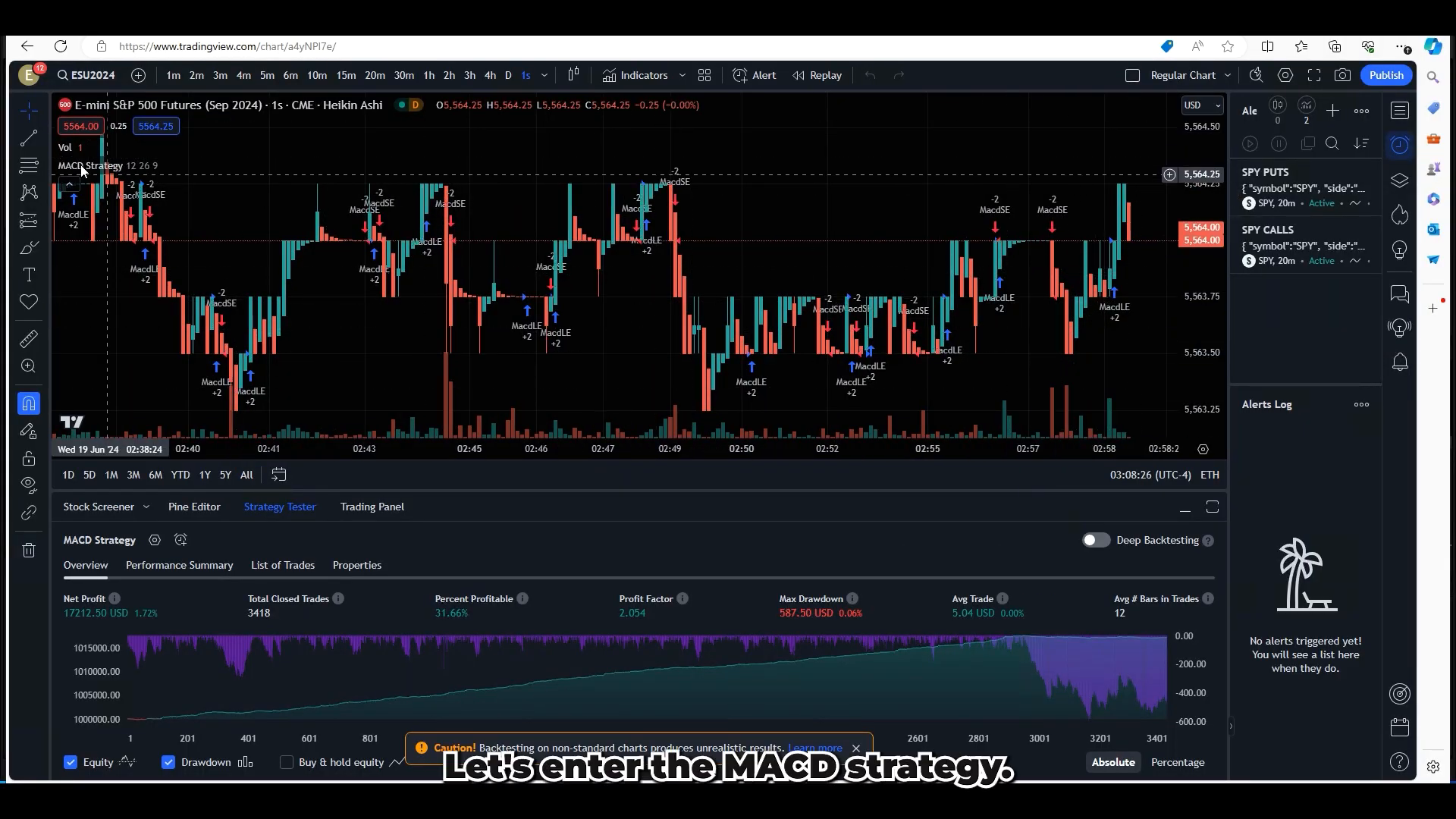The height and width of the screenshot is (819, 1456).
Task: Click the Publish button
Action: coord(1386,75)
